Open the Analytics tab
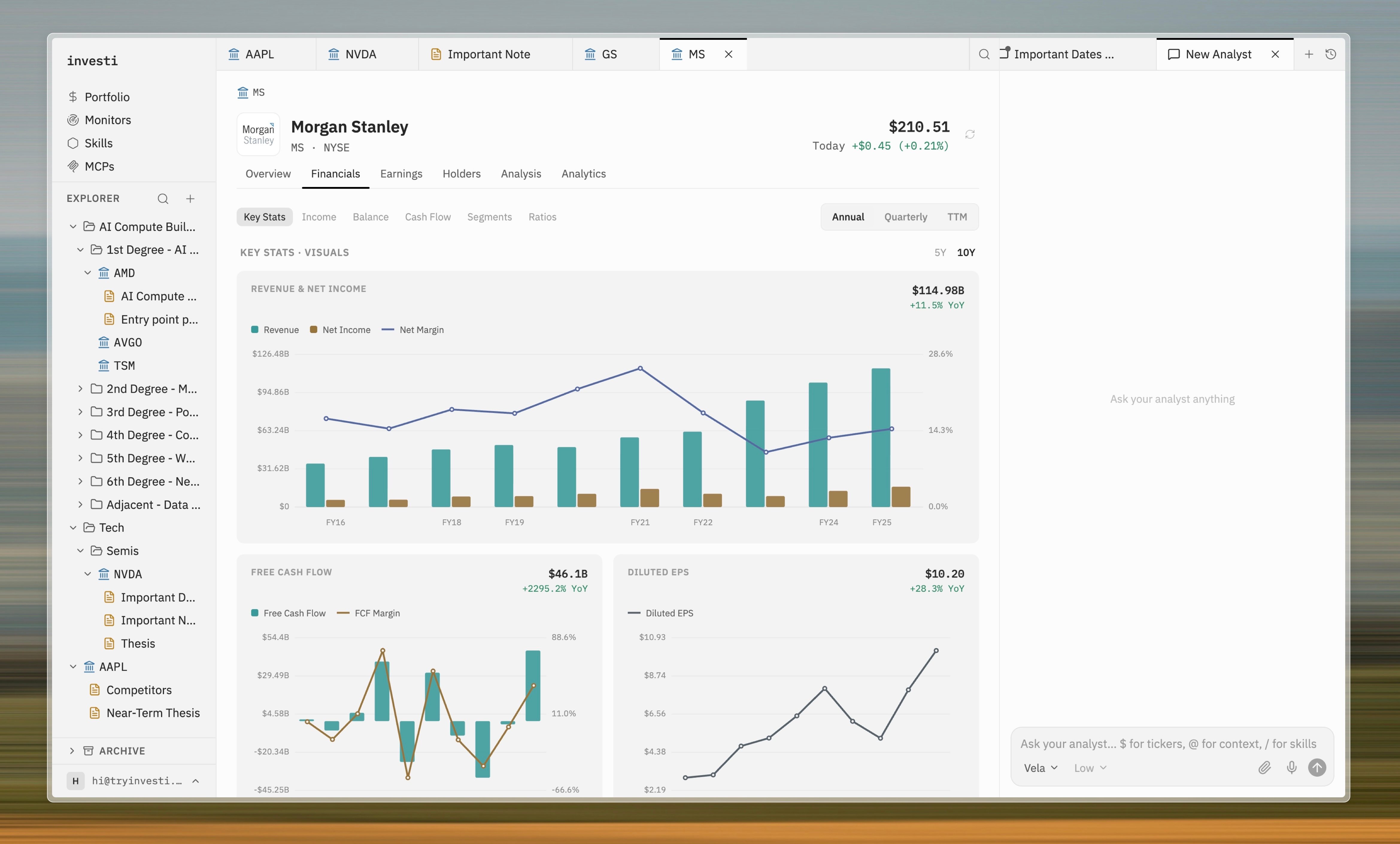The image size is (1400, 844). click(x=583, y=174)
